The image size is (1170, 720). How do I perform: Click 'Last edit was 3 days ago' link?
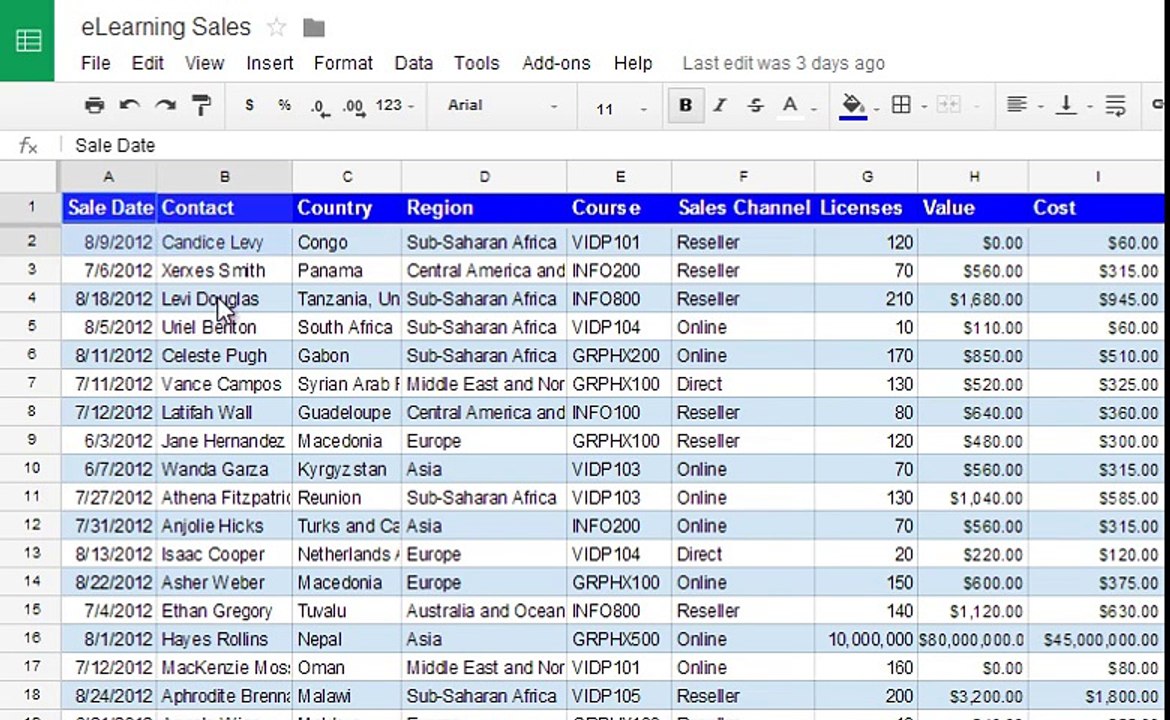pyautogui.click(x=783, y=63)
